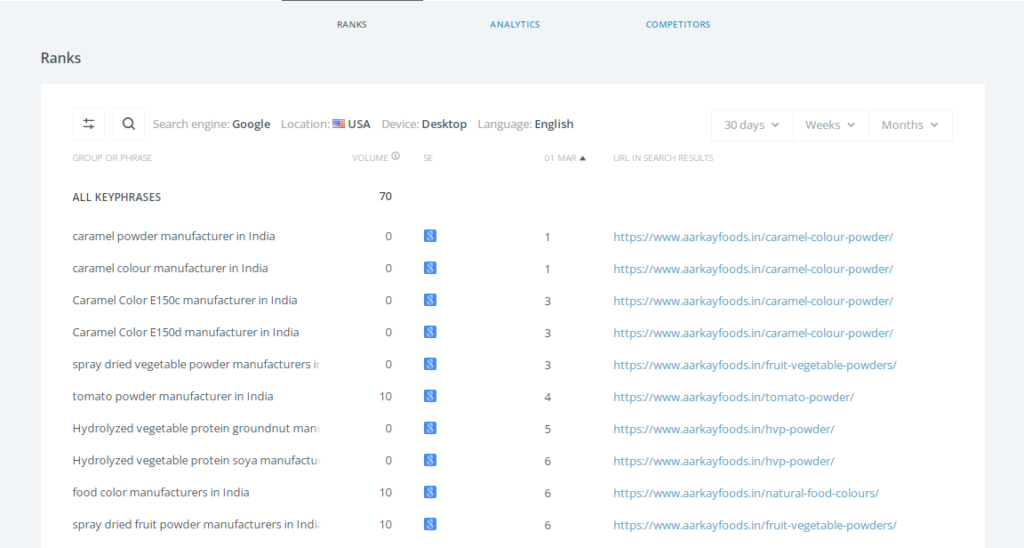Switch to the Analytics tab
This screenshot has width=1024, height=548.
pyautogui.click(x=515, y=24)
